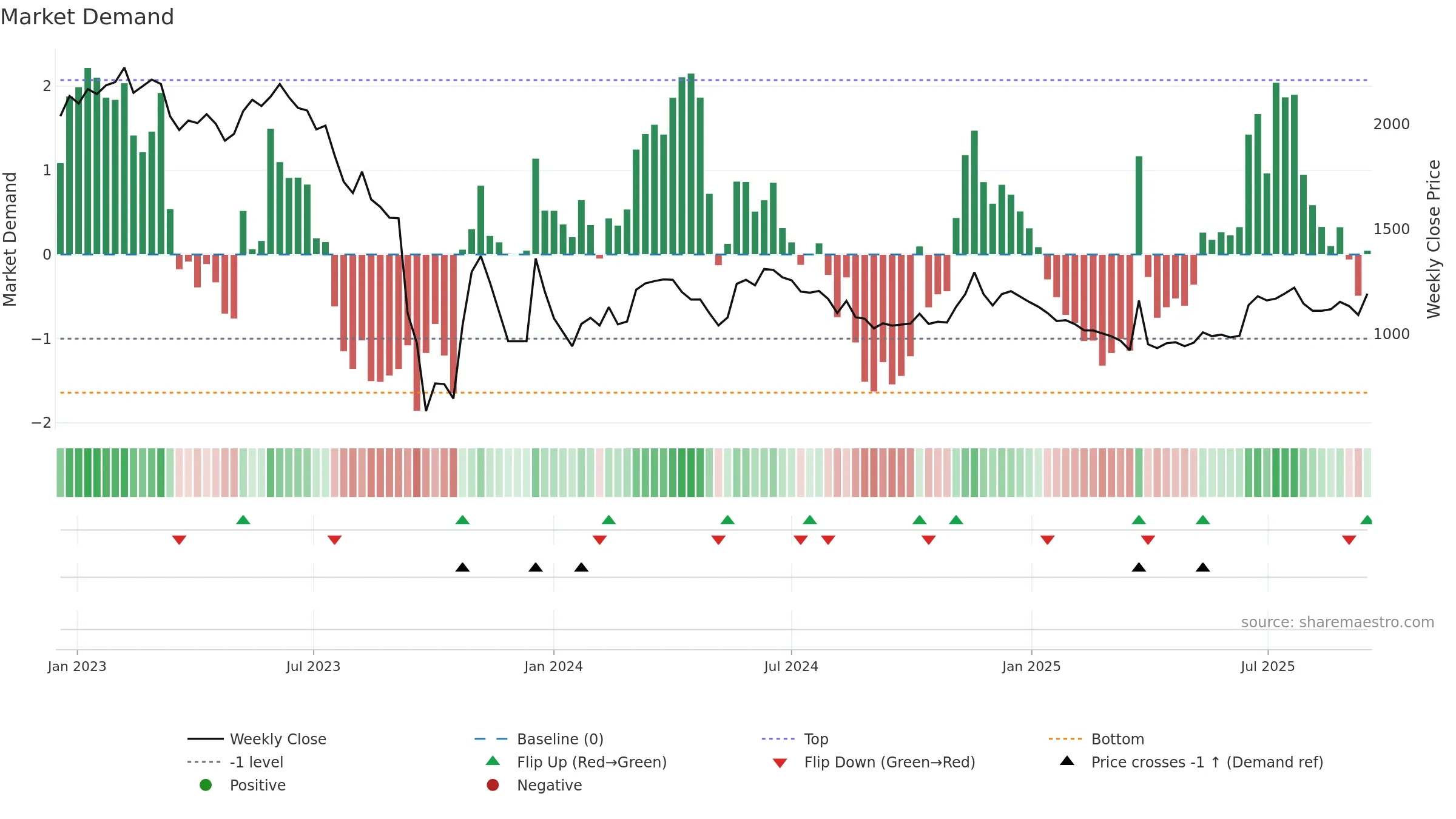Image resolution: width=1456 pixels, height=819 pixels.
Task: Click the Jan 2025 axis label
Action: [1031, 667]
